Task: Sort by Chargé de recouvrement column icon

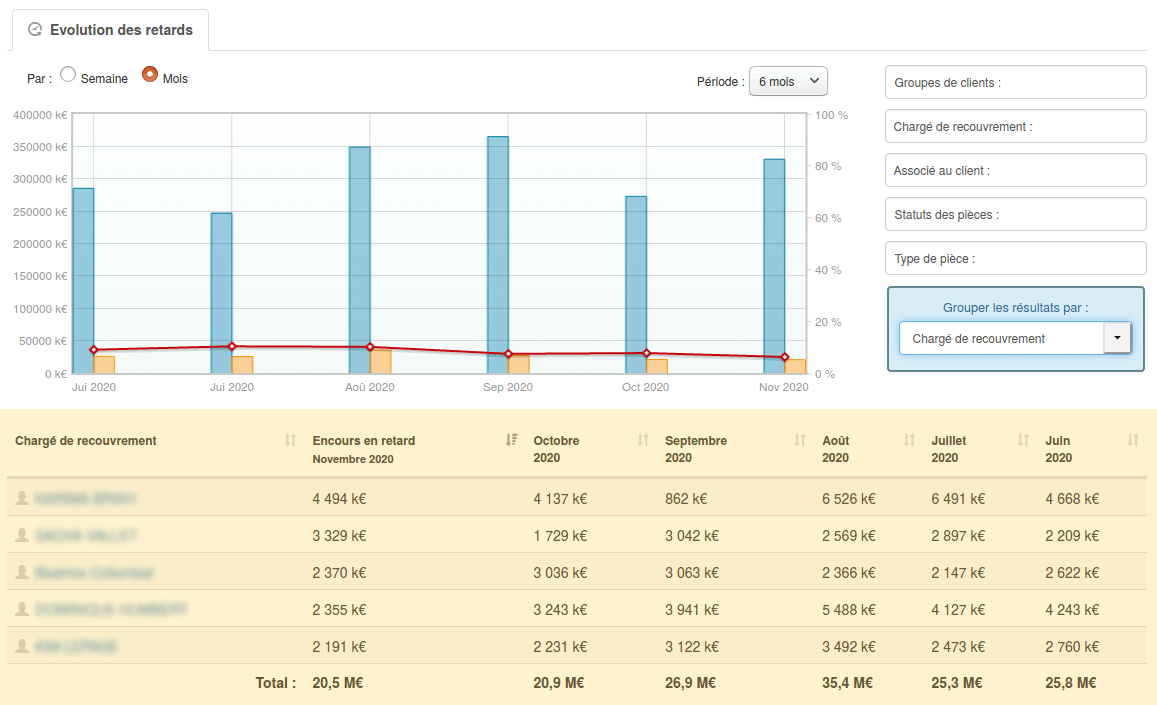Action: [290, 440]
